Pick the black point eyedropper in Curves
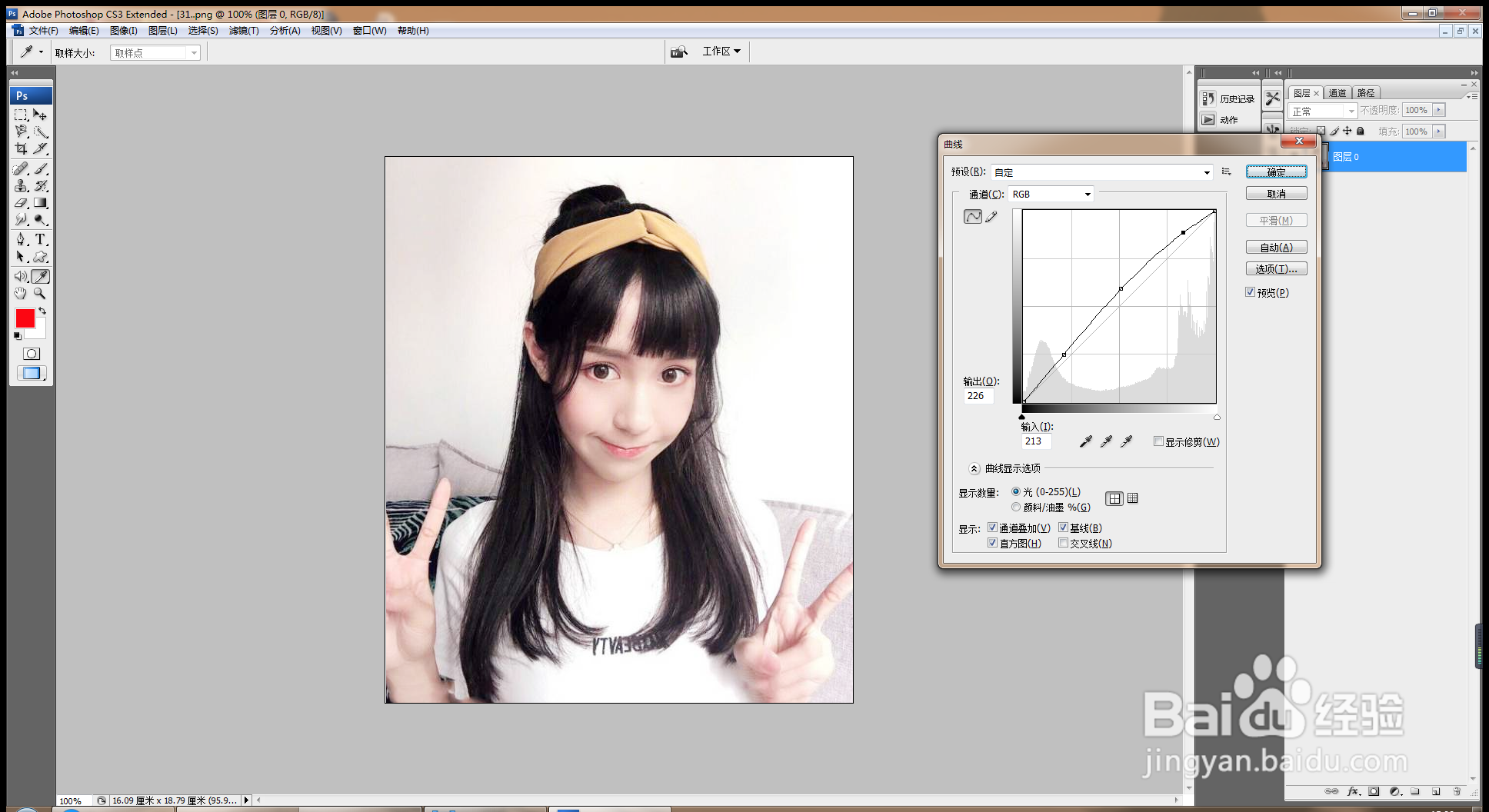Image resolution: width=1489 pixels, height=812 pixels. click(x=1086, y=441)
